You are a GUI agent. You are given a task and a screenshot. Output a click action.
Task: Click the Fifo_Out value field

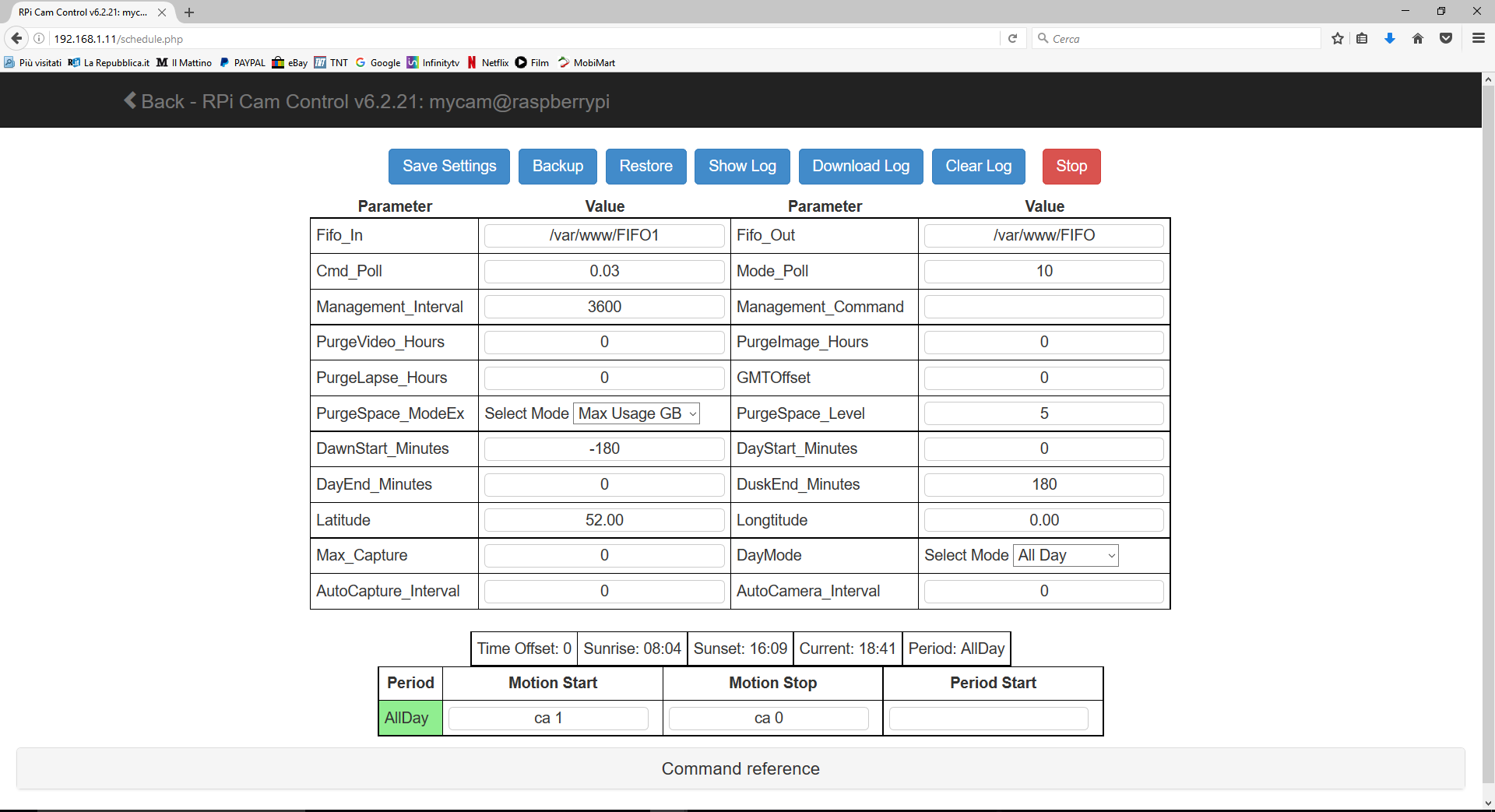1044,236
